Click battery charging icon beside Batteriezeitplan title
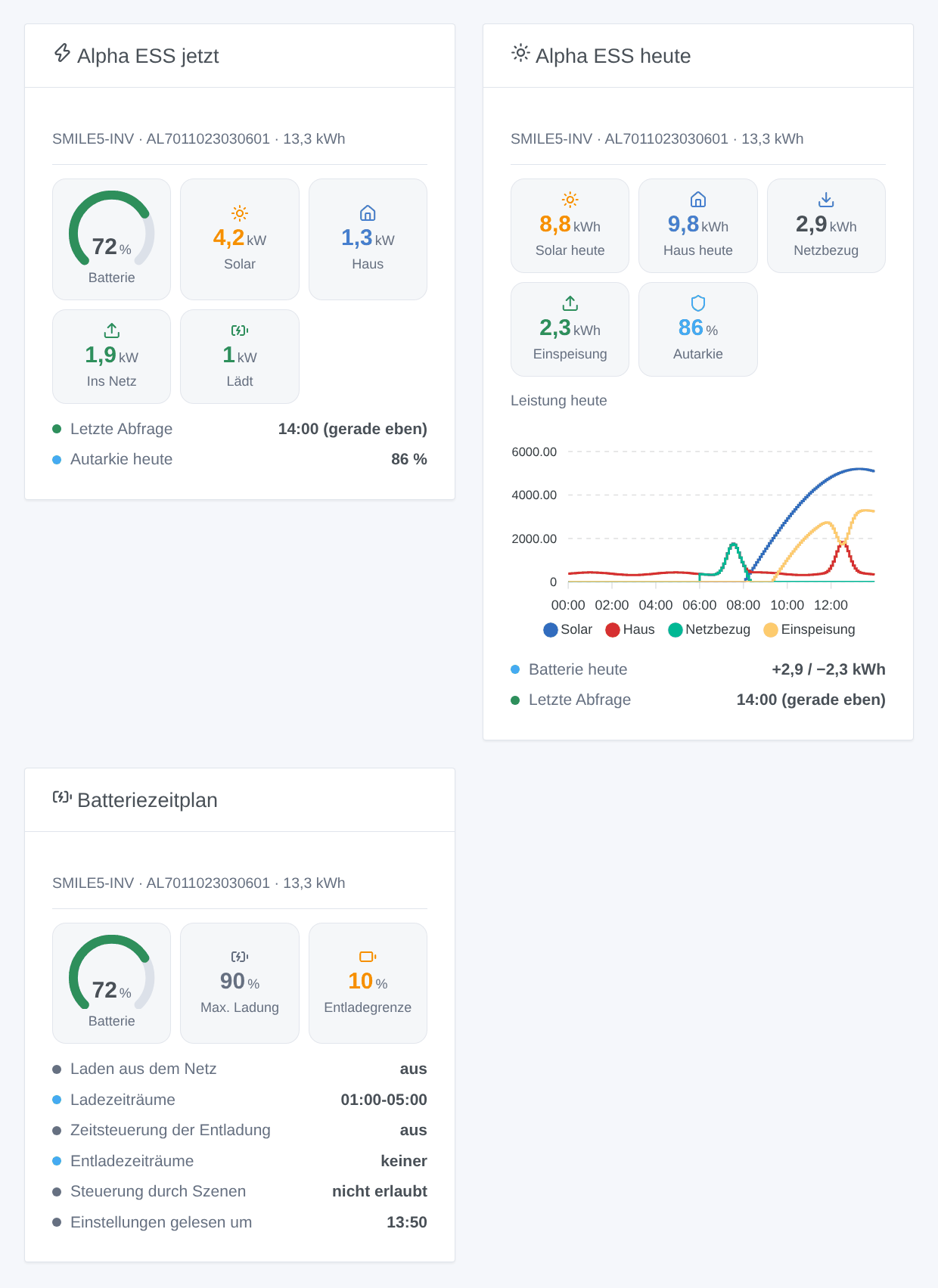 pos(62,797)
